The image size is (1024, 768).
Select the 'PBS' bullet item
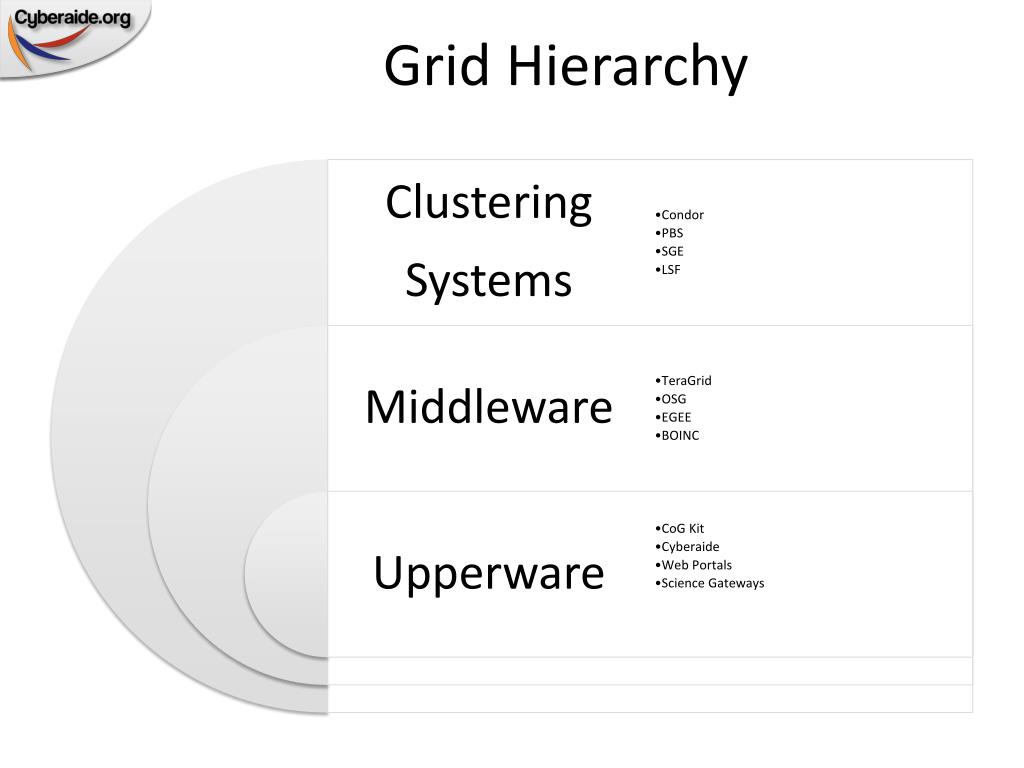(669, 233)
